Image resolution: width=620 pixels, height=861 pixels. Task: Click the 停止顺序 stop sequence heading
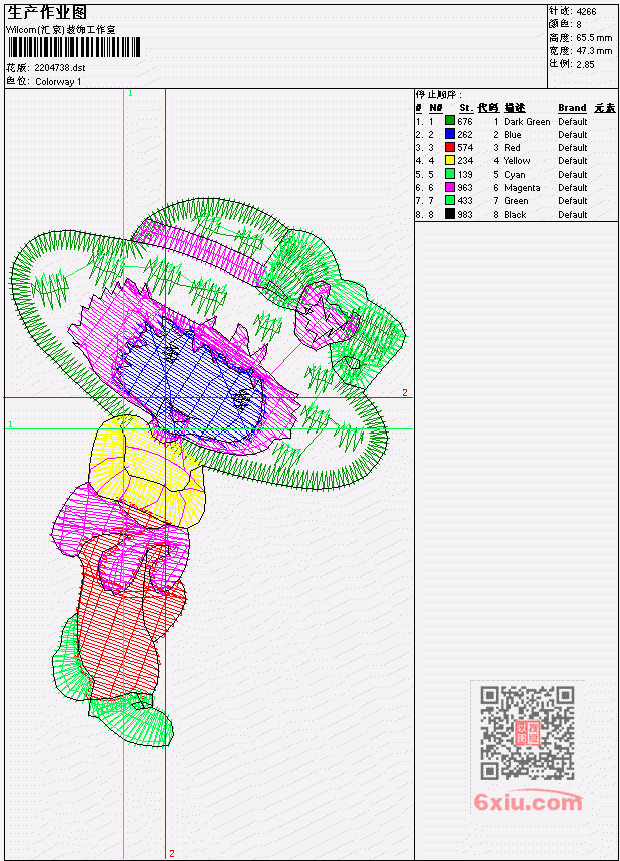pos(438,94)
